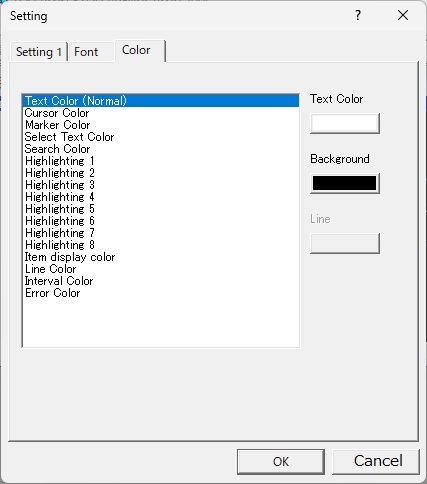Screen dimensions: 427x484
Task: Confirm settings with OK button
Action: tap(281, 462)
